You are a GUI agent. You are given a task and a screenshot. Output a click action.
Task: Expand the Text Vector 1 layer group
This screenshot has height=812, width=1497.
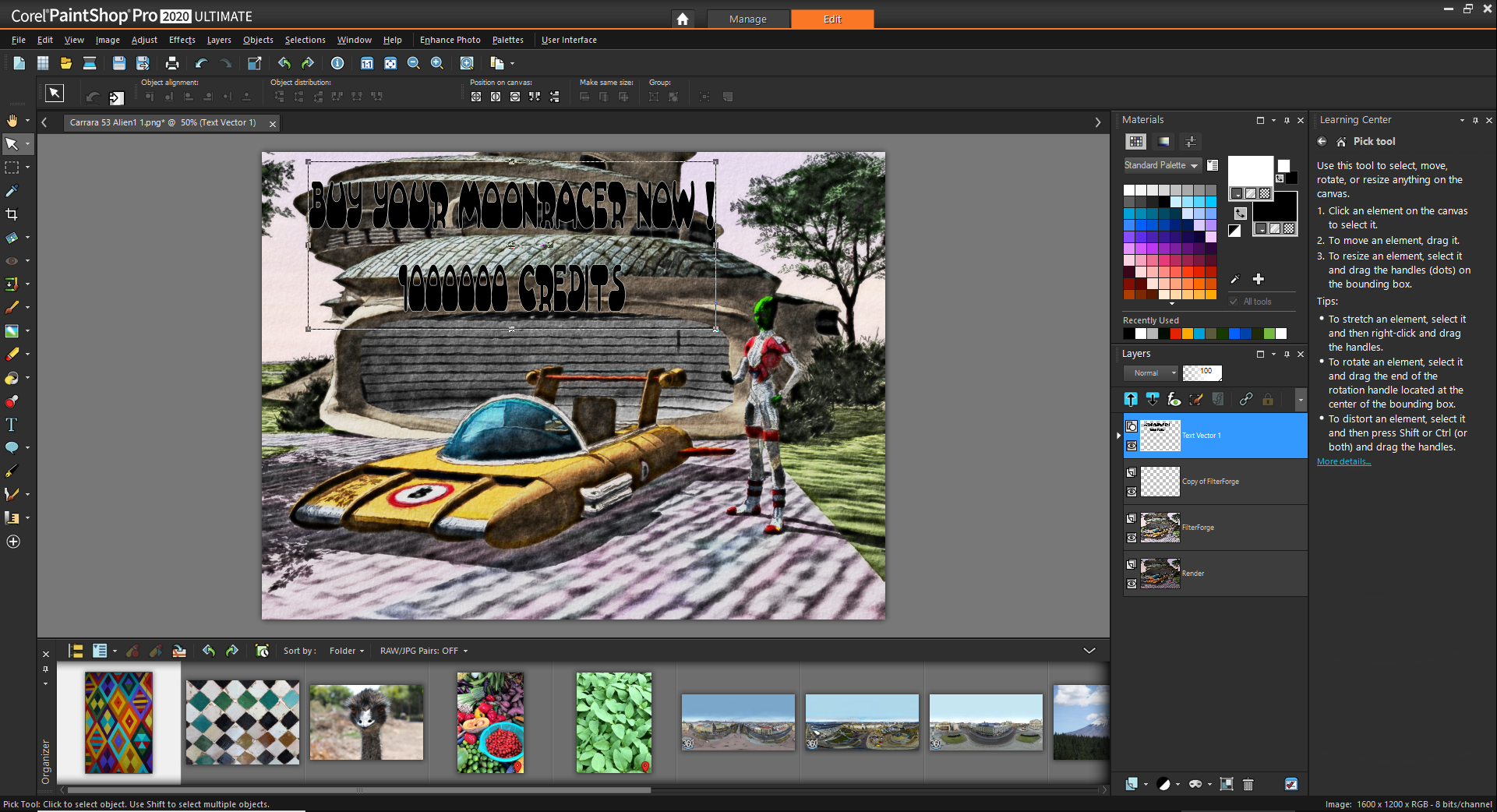click(1119, 436)
